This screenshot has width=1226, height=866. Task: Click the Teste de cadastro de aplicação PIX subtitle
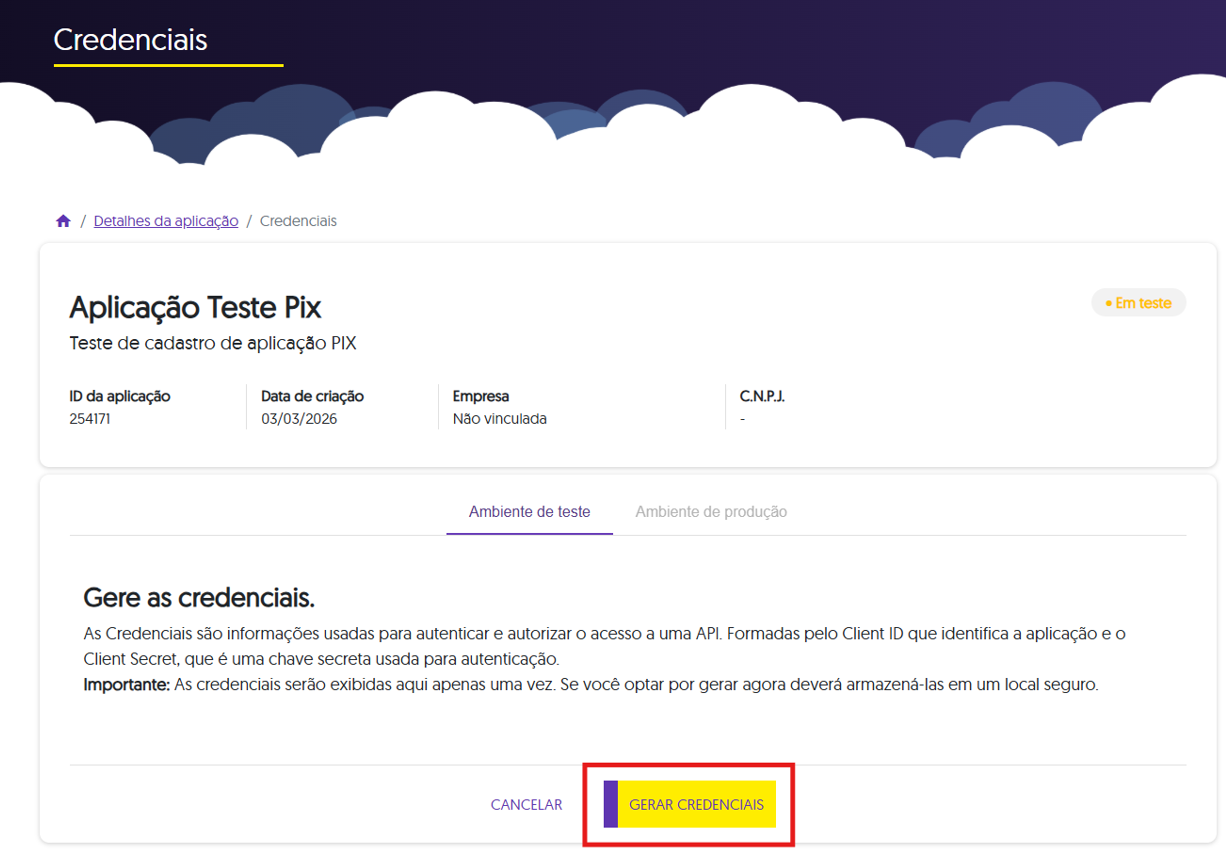coord(213,344)
